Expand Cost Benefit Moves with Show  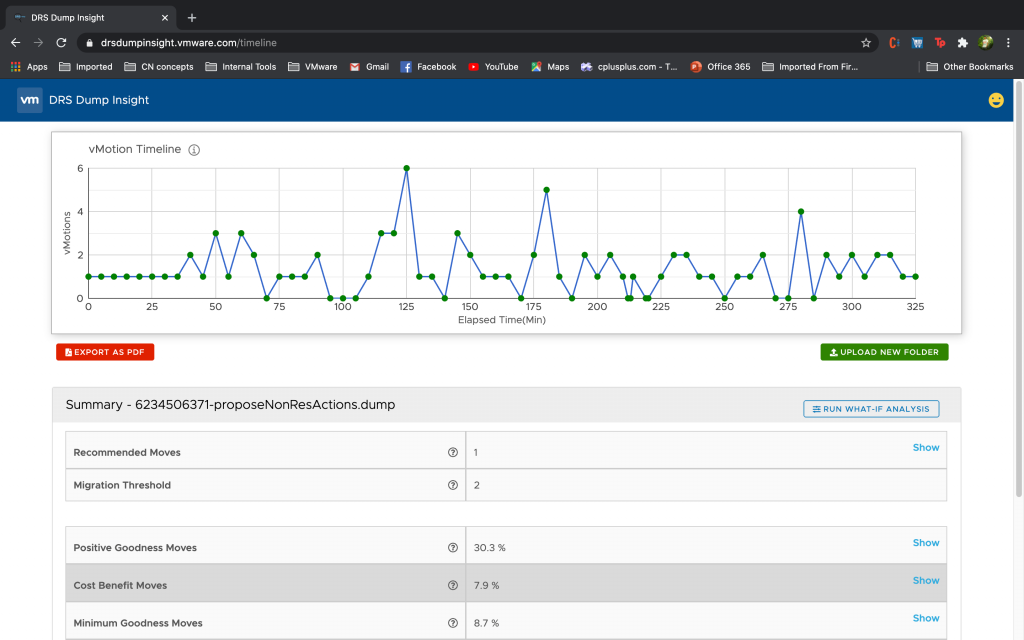point(925,580)
